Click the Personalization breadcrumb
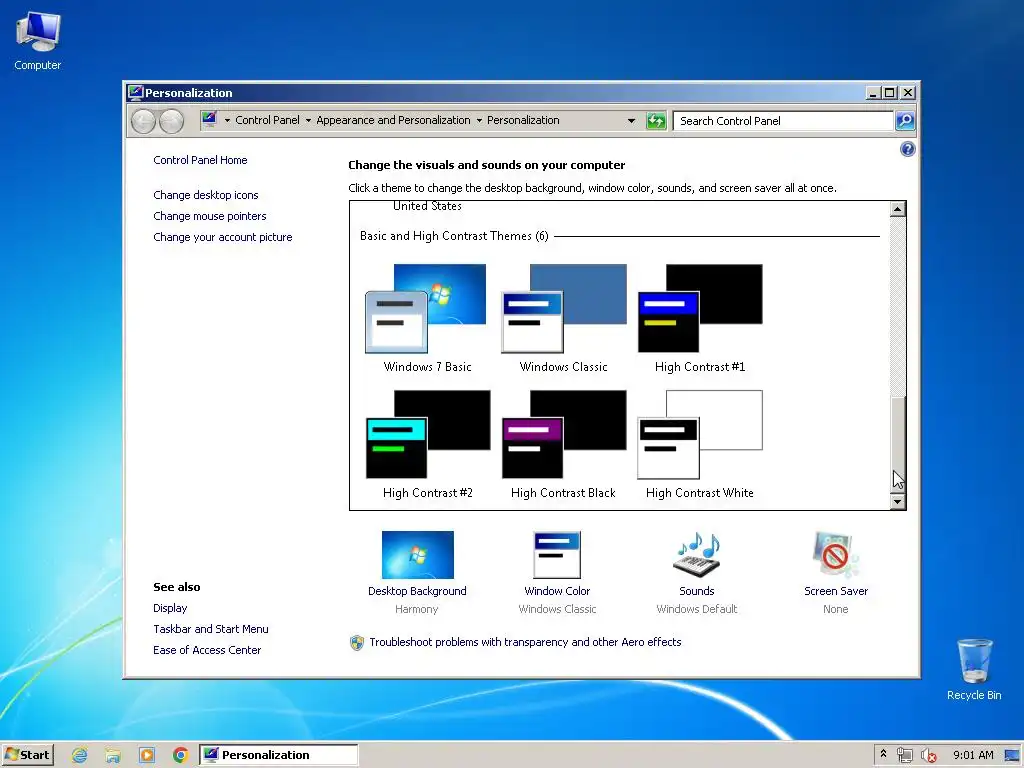This screenshot has width=1024, height=768. coord(523,120)
